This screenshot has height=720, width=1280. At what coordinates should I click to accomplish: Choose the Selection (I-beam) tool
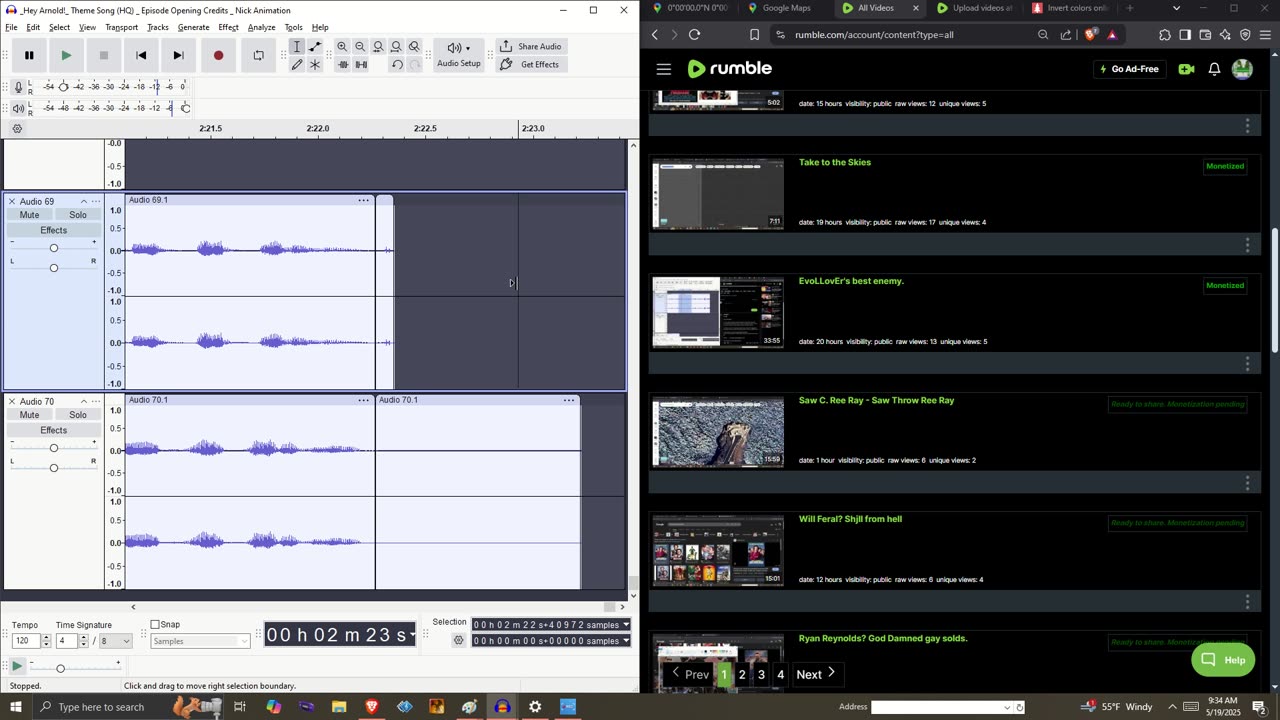(297, 47)
